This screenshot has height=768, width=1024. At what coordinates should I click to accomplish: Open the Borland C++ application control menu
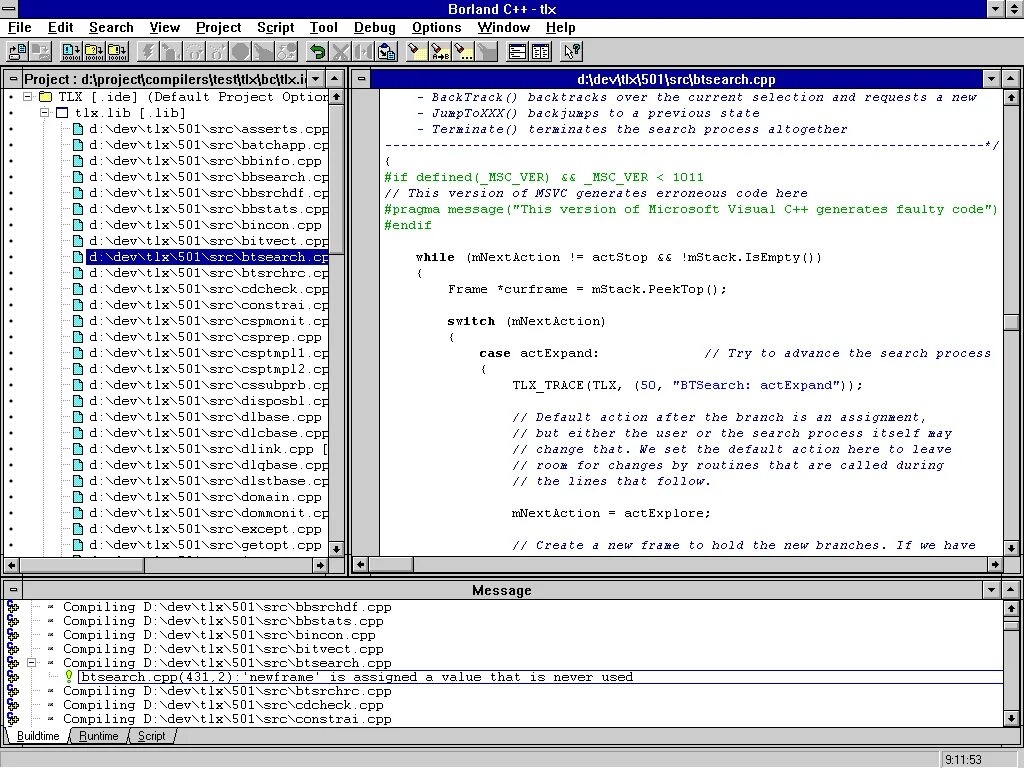click(x=8, y=8)
